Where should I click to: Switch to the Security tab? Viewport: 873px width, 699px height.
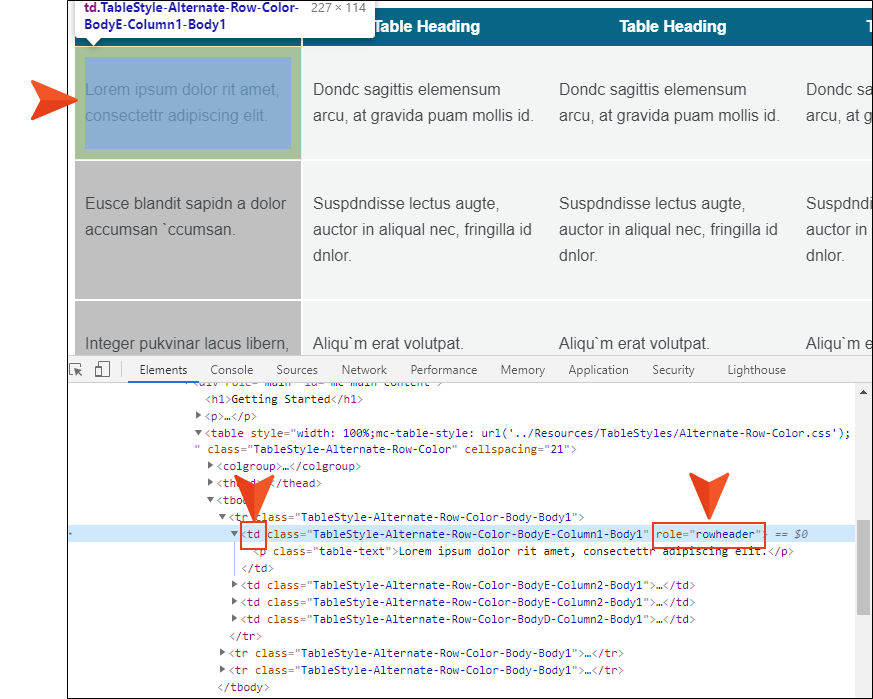coord(673,370)
